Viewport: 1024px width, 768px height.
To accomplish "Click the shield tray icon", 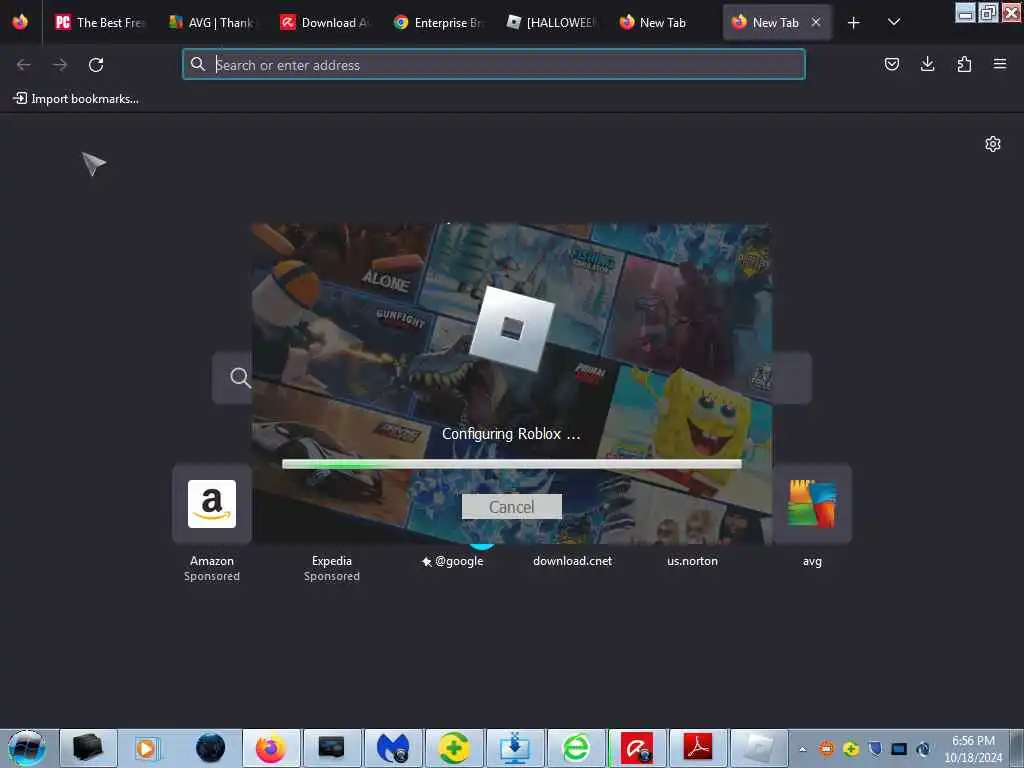I will click(875, 748).
